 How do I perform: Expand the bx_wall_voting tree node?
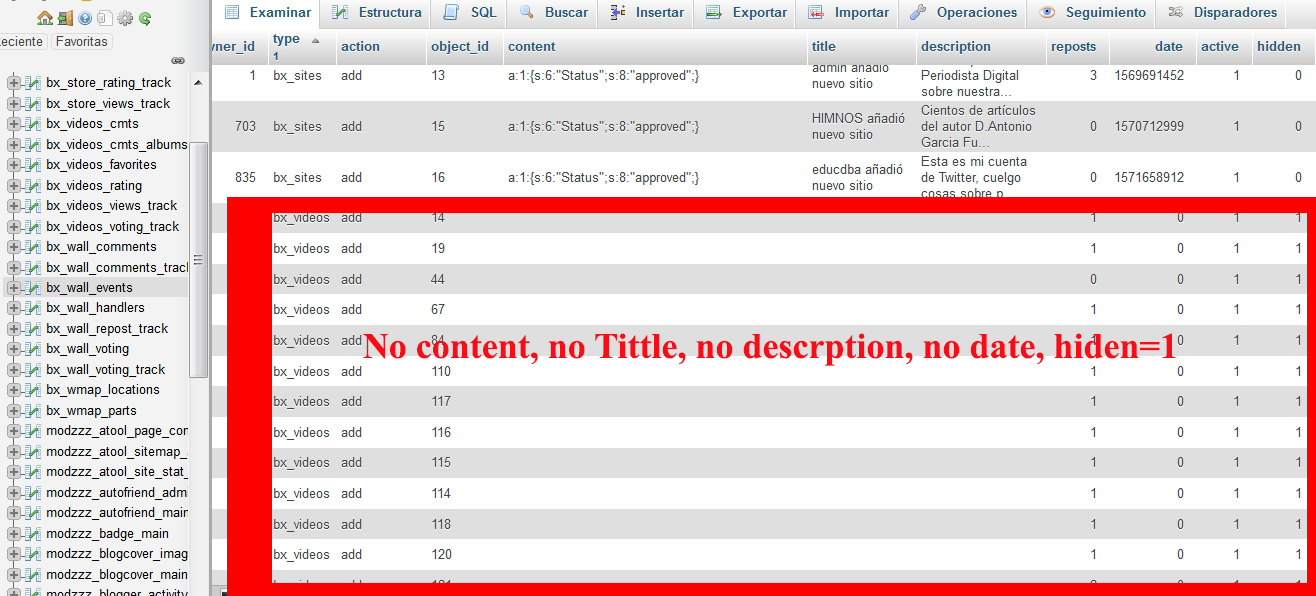click(x=14, y=349)
